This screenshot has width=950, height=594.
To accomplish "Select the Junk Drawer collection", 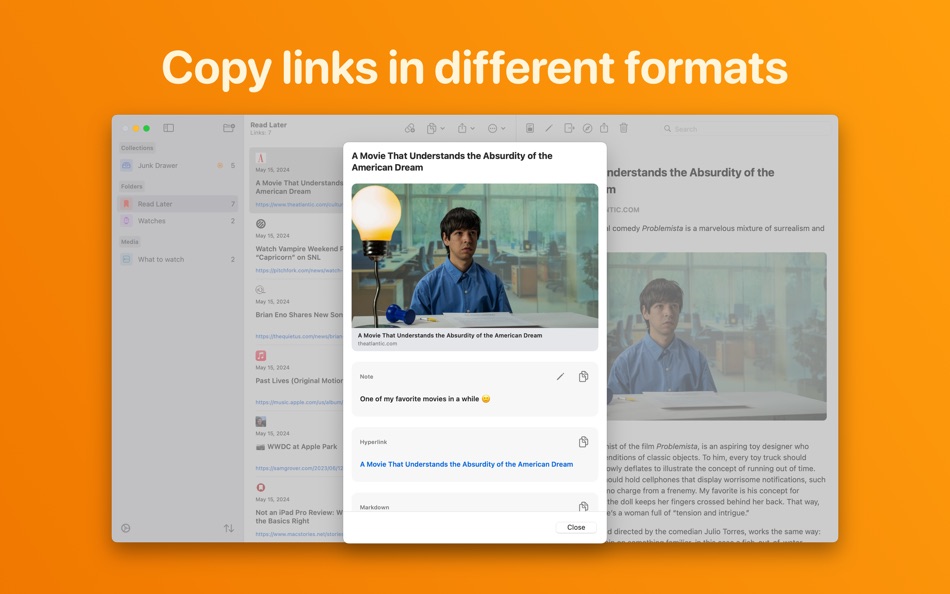I will [x=178, y=165].
